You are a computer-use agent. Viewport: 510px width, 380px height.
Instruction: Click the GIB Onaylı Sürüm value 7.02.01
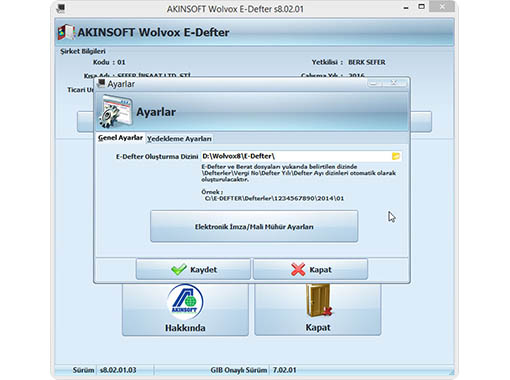coord(285,370)
